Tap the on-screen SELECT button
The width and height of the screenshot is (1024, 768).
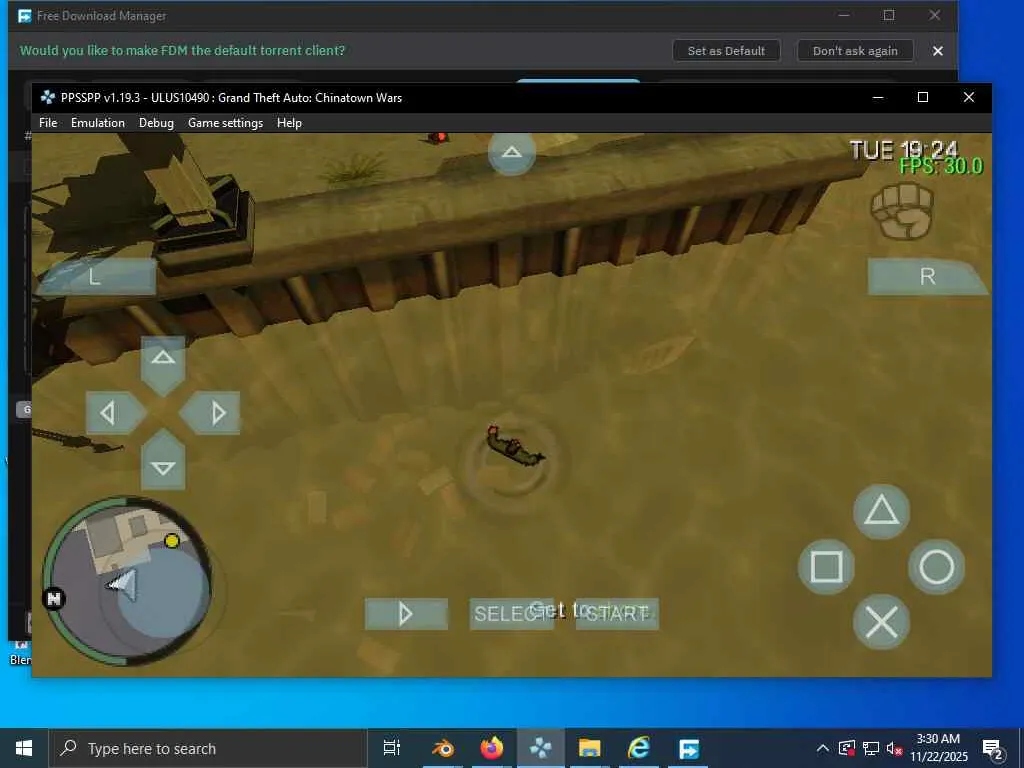pos(511,614)
